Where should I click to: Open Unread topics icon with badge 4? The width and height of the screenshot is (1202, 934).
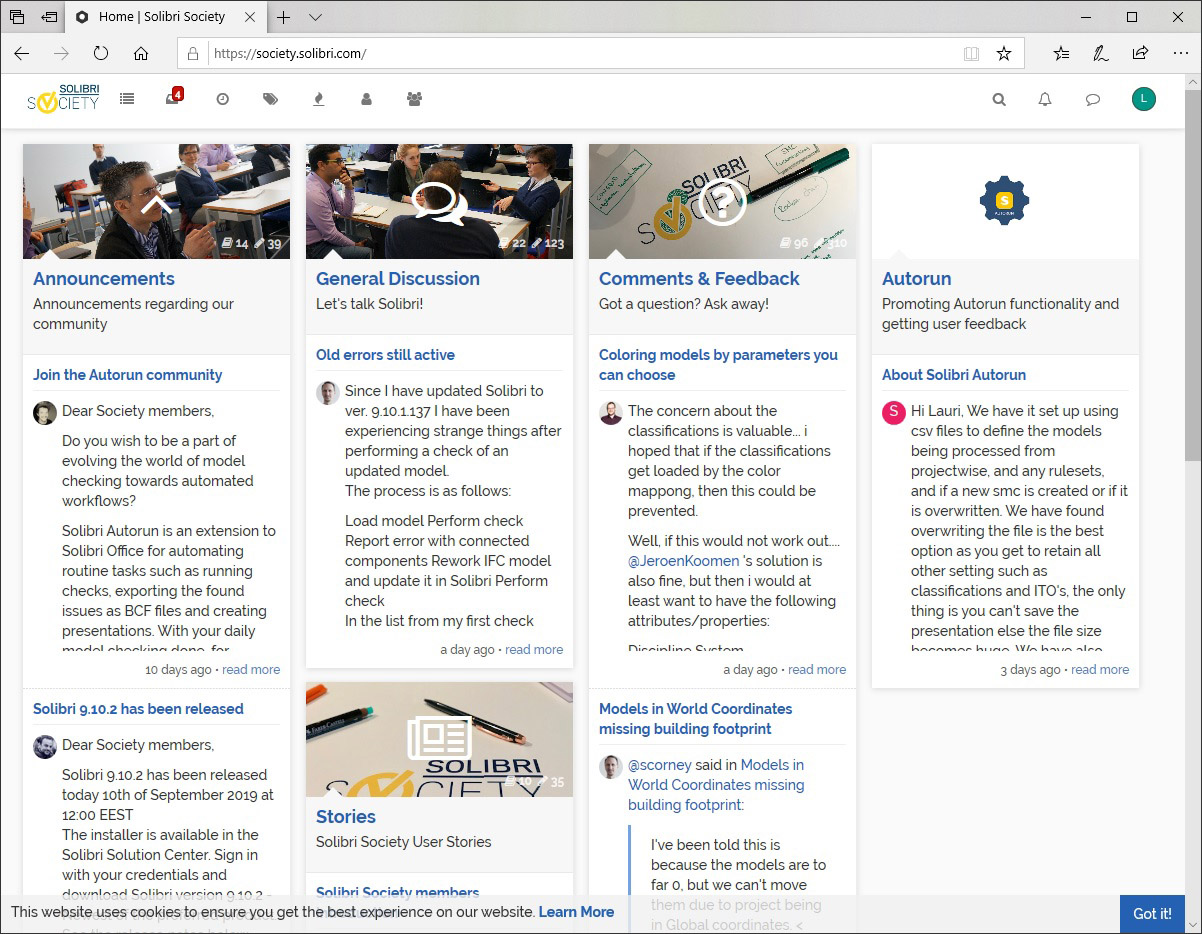click(173, 98)
